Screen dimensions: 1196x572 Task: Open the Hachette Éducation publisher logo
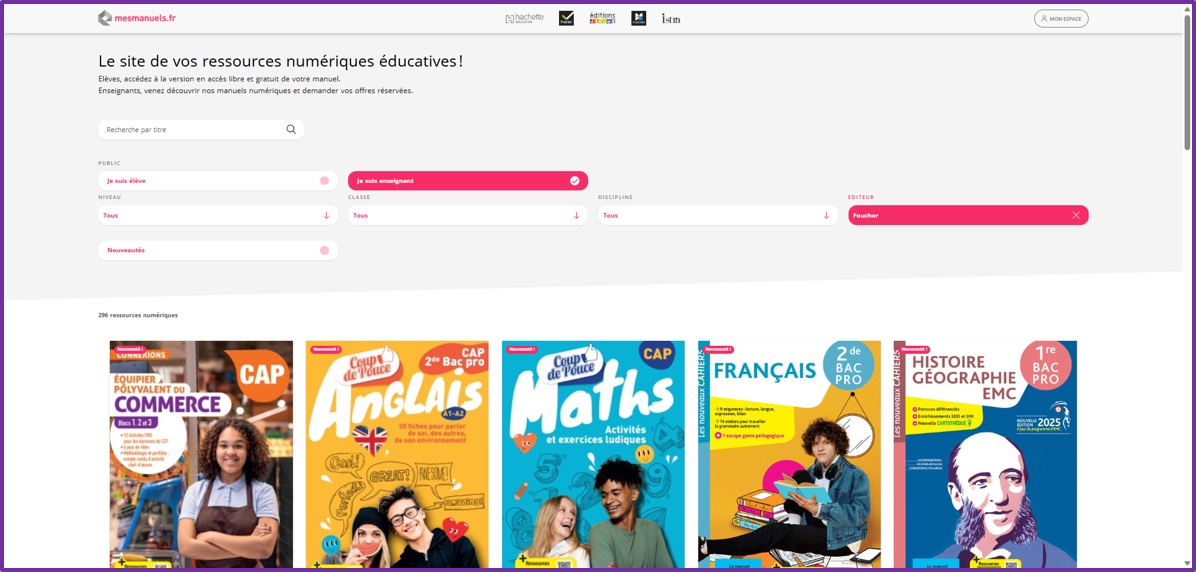pyautogui.click(x=524, y=18)
